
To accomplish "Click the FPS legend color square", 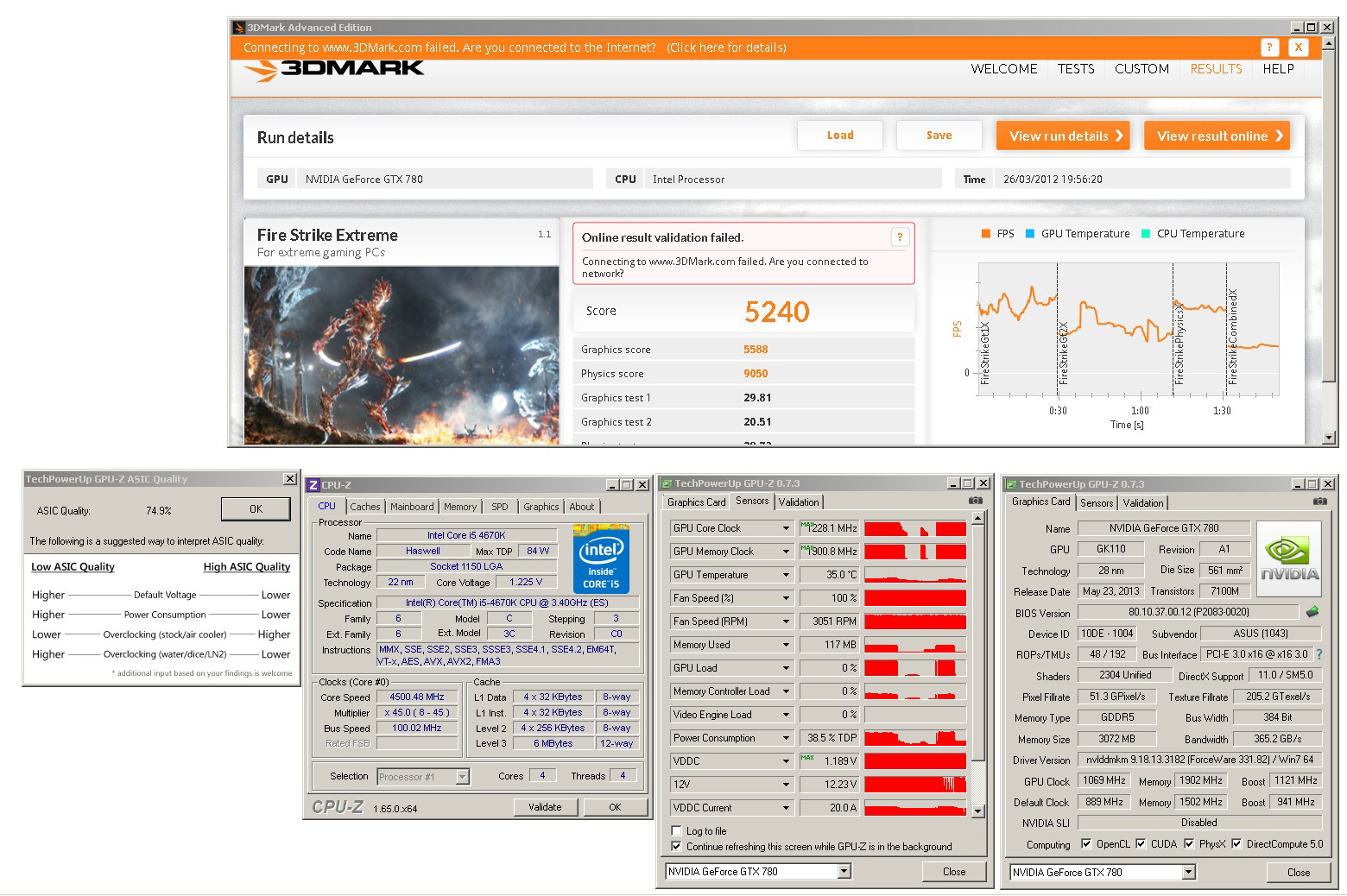I will [985, 234].
